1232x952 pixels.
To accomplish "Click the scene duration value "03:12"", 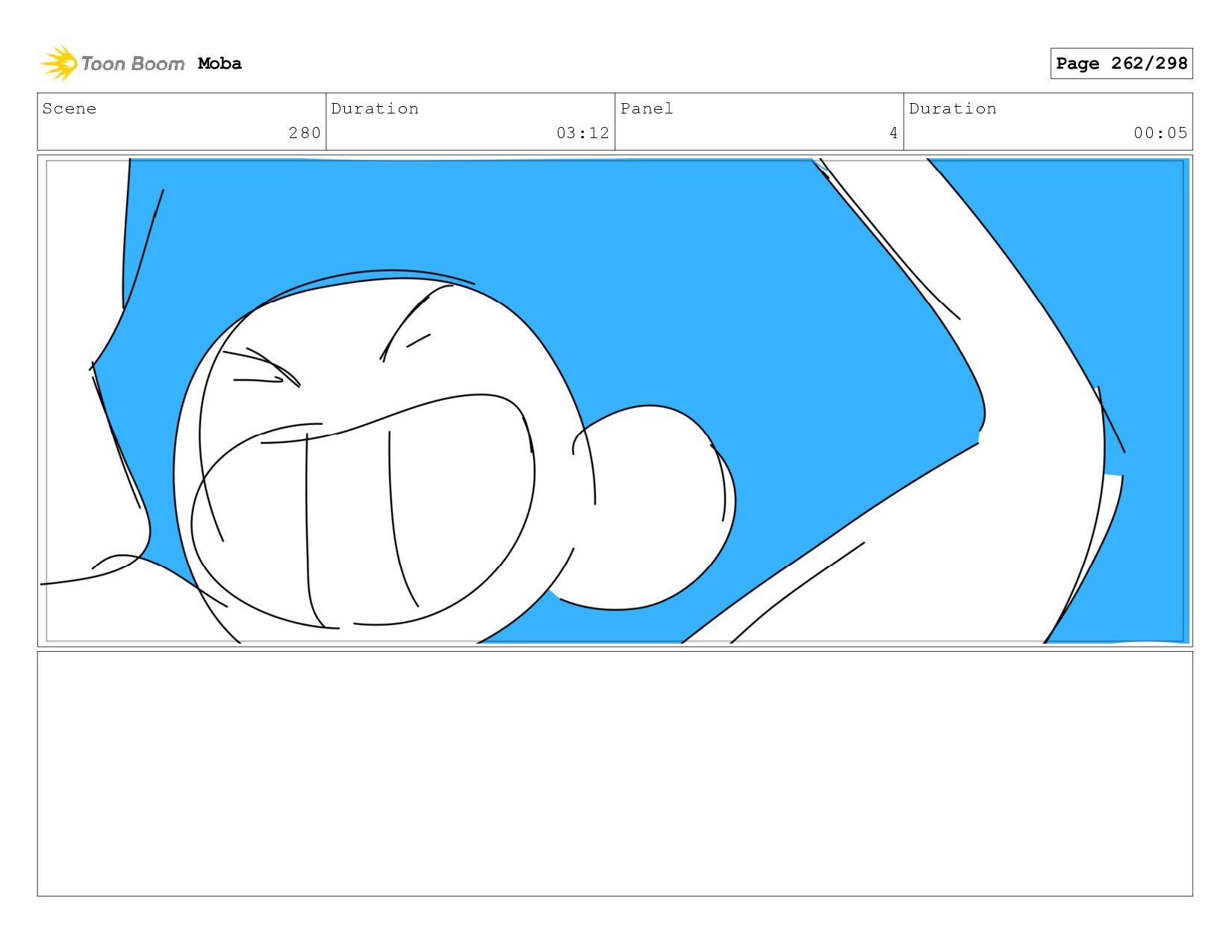I will [x=582, y=133].
